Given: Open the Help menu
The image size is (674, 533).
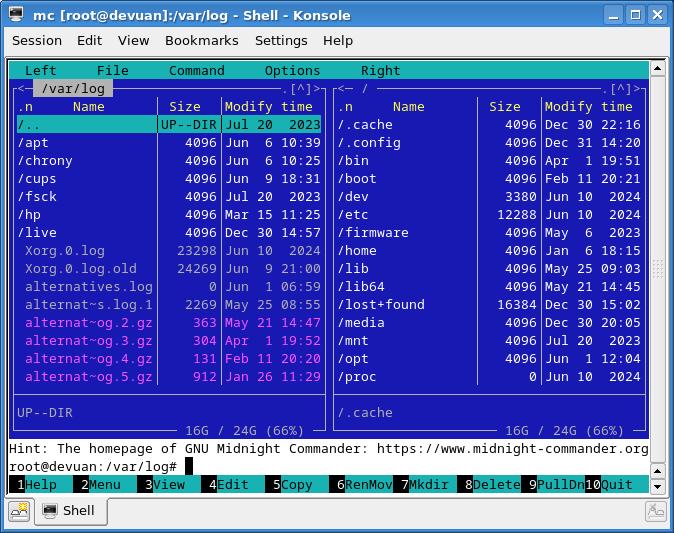Looking at the screenshot, I should tap(338, 40).
